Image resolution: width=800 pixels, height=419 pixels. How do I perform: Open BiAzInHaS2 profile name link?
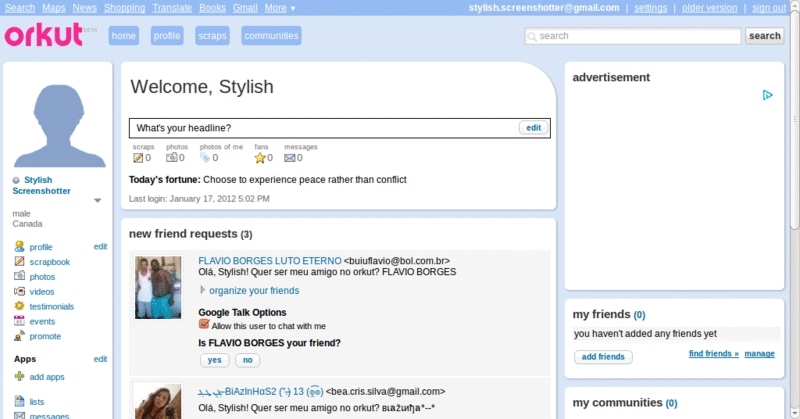[x=261, y=391]
